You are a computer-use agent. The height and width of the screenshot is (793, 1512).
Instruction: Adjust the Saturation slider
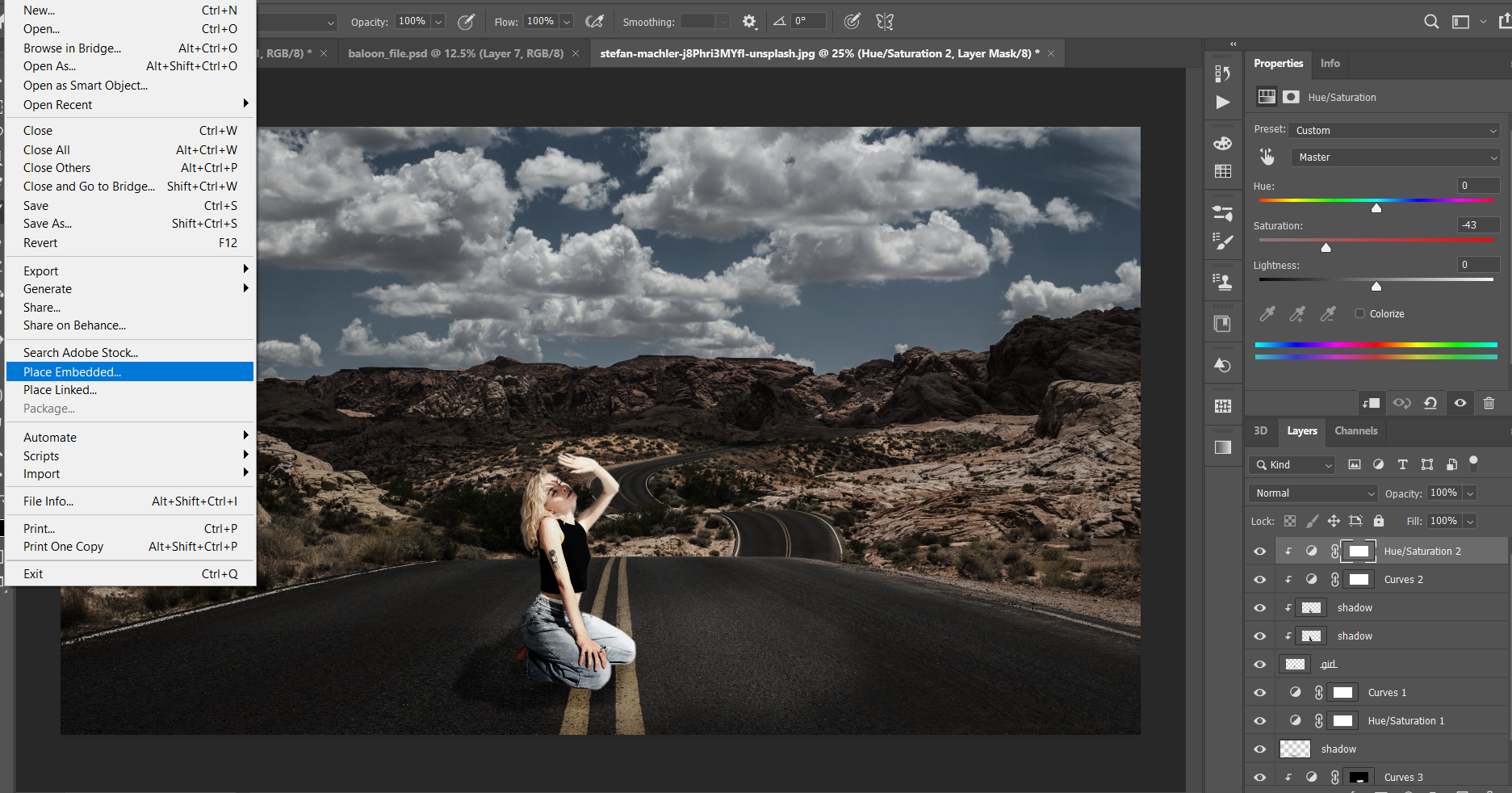(1326, 247)
